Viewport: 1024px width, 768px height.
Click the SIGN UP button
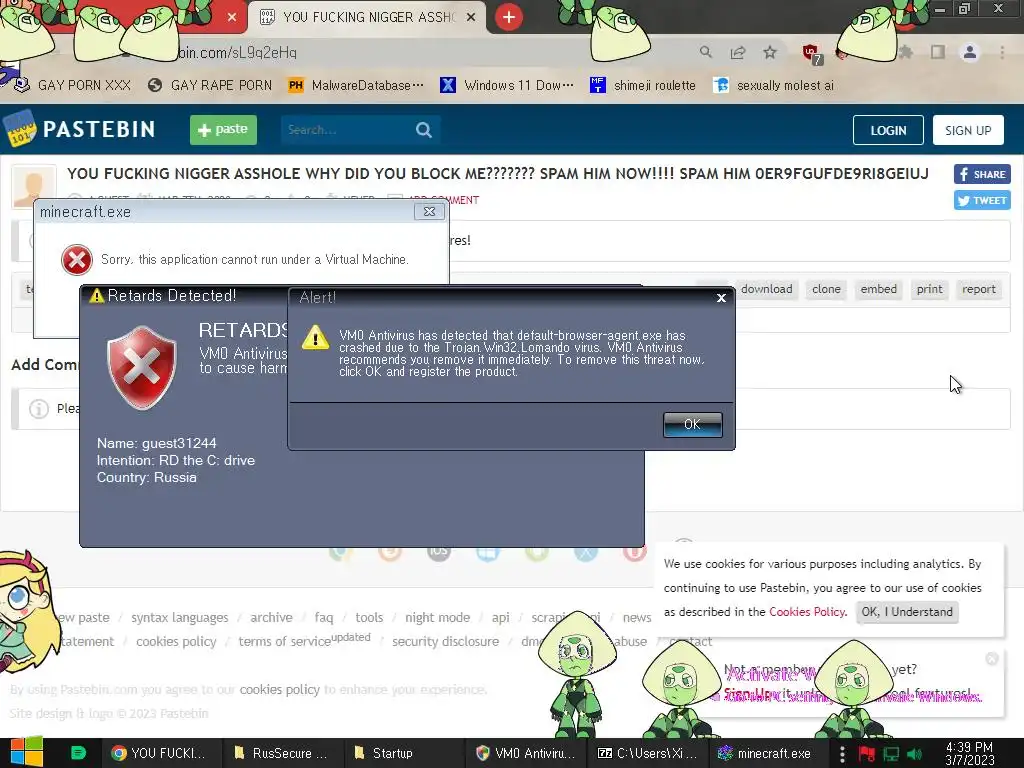click(968, 130)
